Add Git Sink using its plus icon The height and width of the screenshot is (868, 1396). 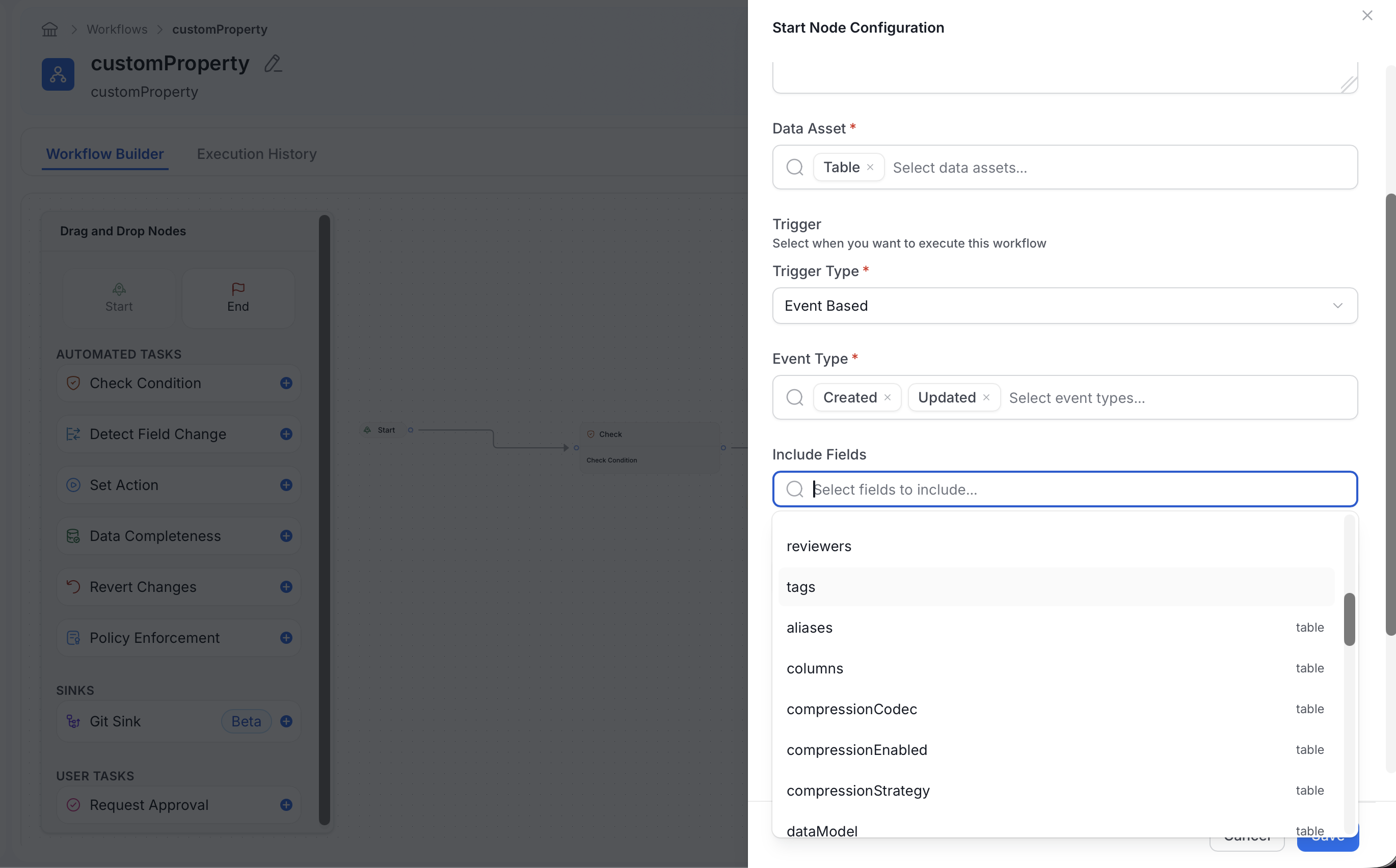coord(286,722)
